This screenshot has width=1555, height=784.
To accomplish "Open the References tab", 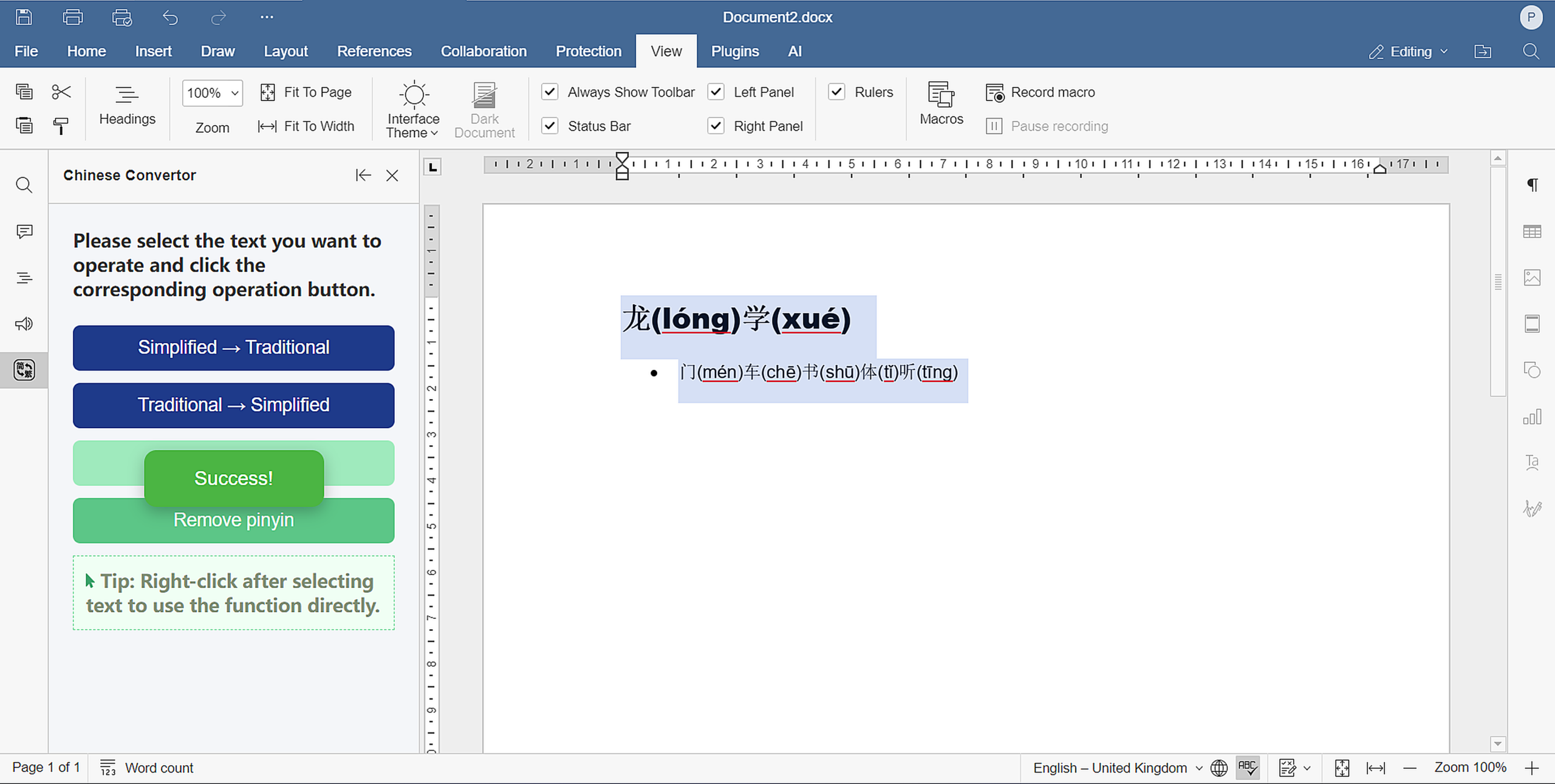I will click(374, 52).
